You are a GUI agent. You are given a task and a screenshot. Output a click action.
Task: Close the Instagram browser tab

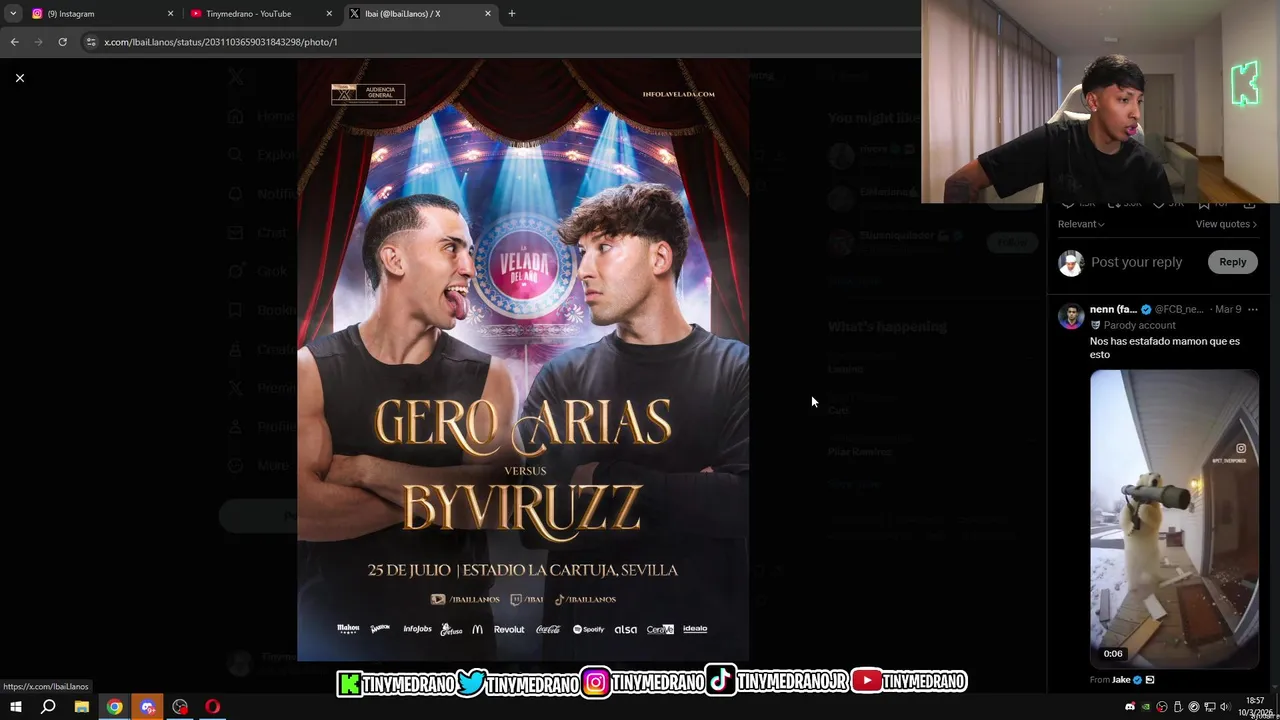170,14
